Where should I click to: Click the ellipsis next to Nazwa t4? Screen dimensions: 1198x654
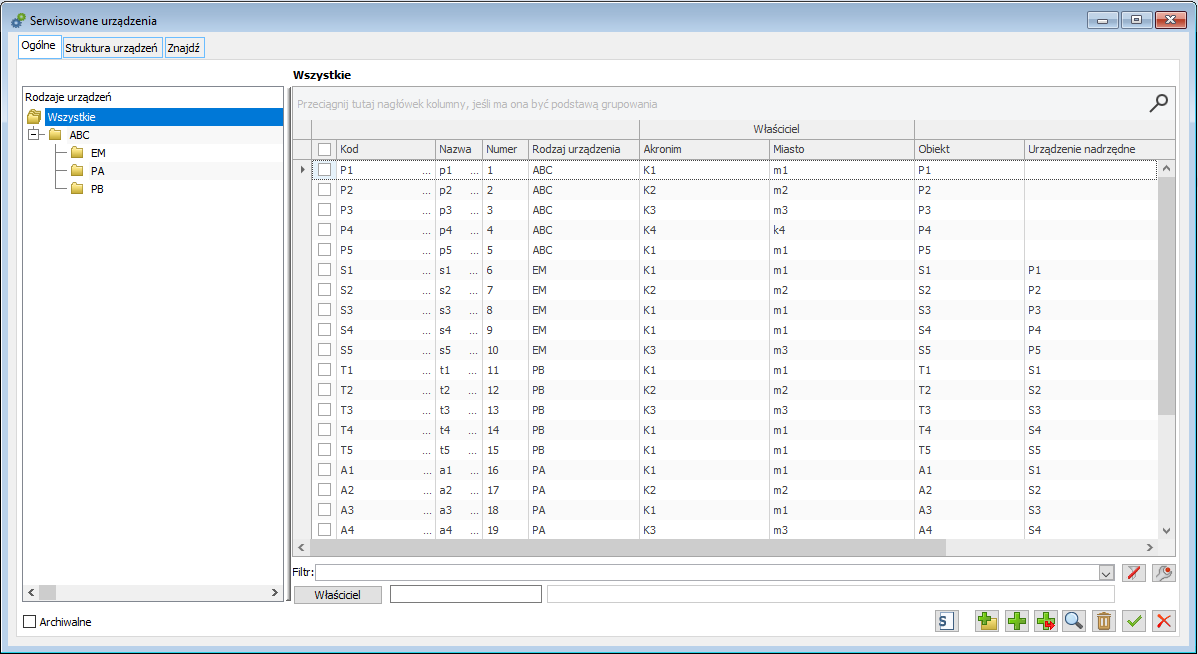point(474,431)
